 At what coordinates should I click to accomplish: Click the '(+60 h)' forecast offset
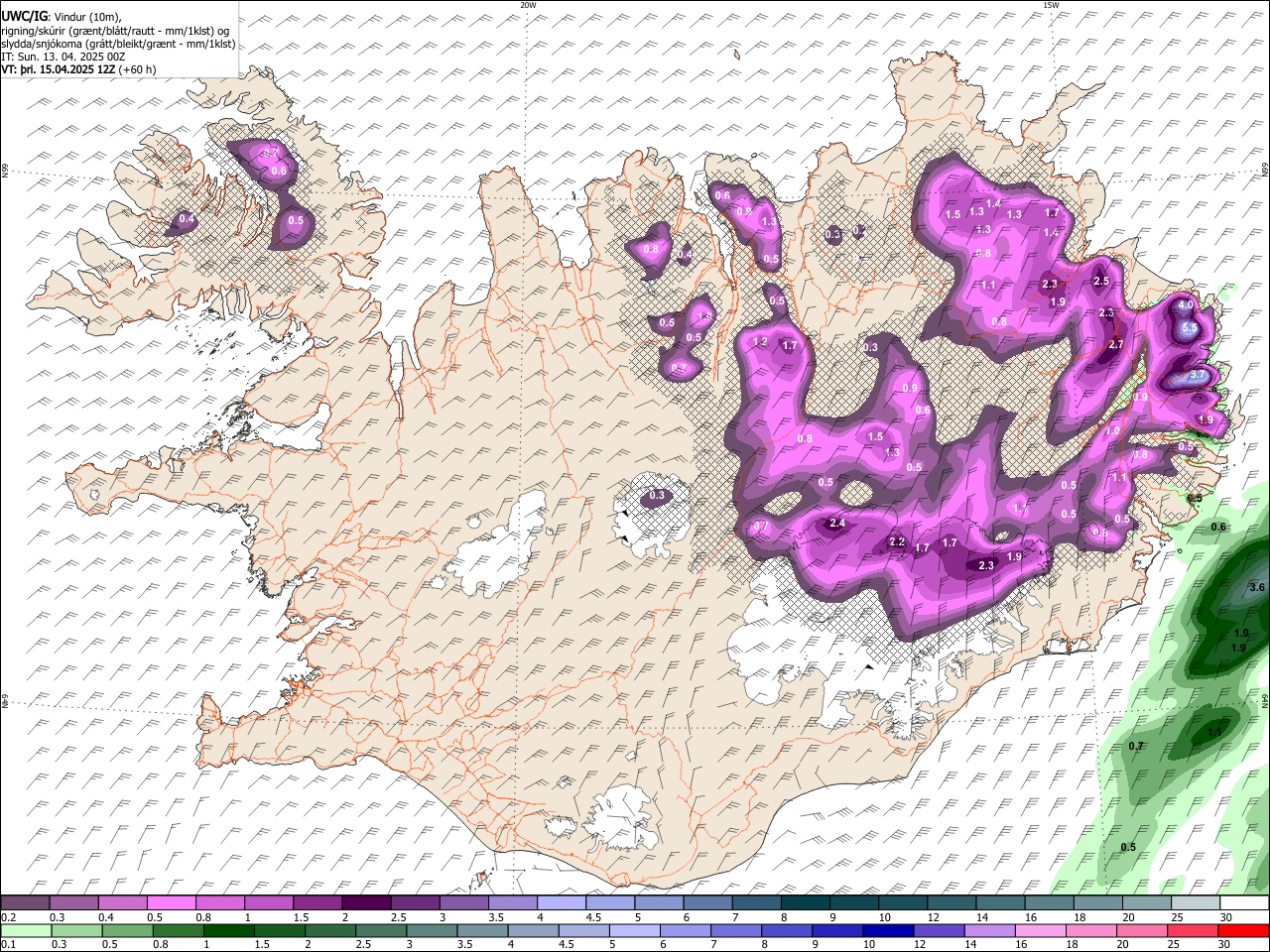coord(137,69)
